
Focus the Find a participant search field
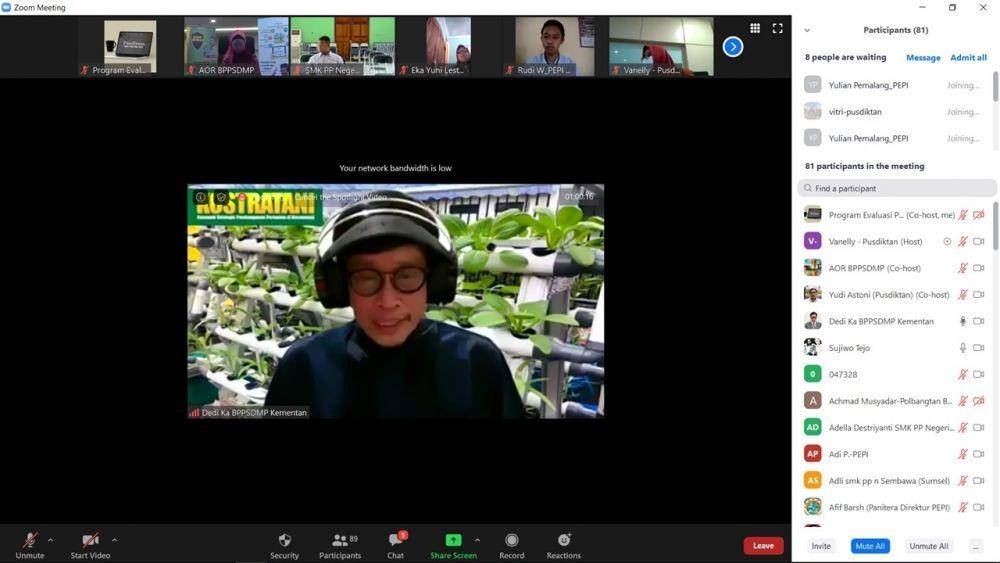coord(897,188)
